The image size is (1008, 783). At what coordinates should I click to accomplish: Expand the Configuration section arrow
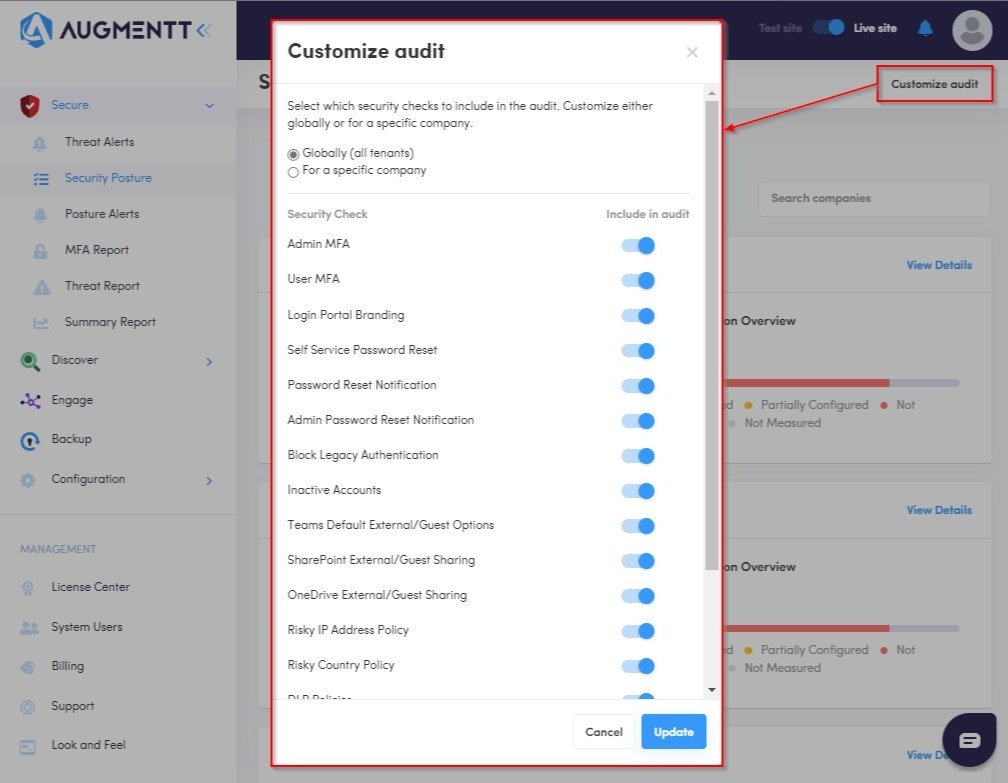[x=209, y=481]
